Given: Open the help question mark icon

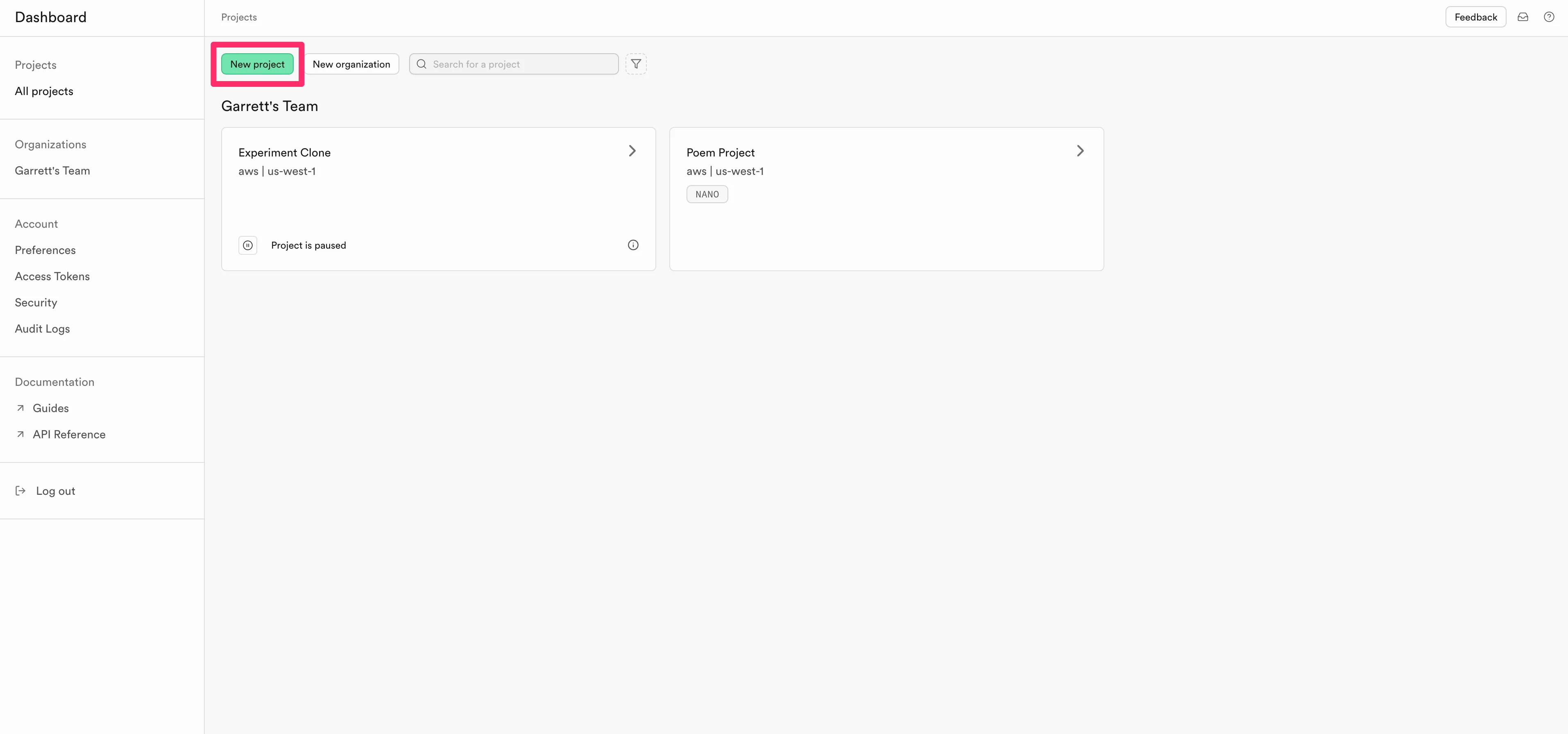Looking at the screenshot, I should (x=1548, y=17).
